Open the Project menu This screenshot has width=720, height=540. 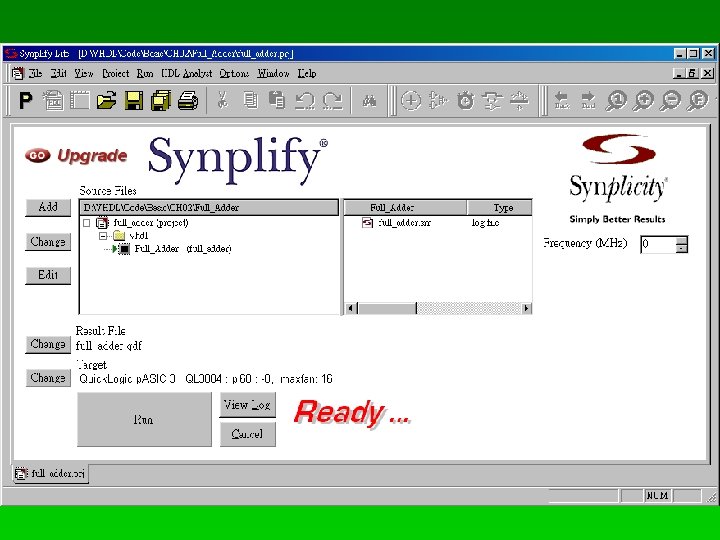click(x=115, y=73)
